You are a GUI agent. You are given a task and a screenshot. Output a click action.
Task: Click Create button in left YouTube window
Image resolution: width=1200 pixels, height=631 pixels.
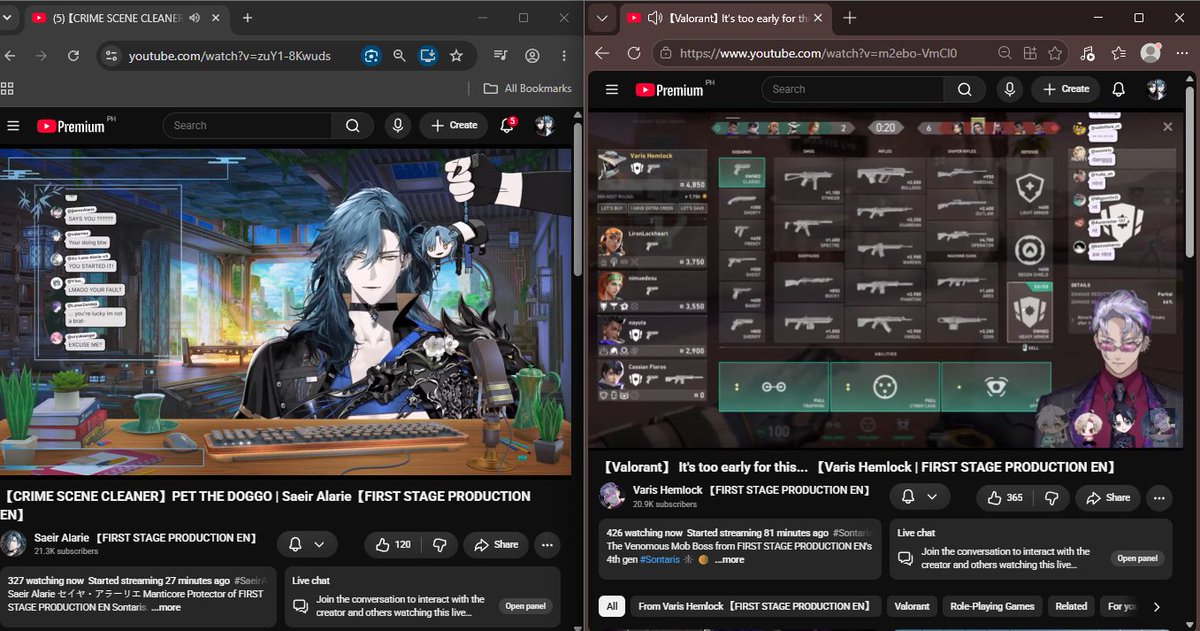(453, 126)
